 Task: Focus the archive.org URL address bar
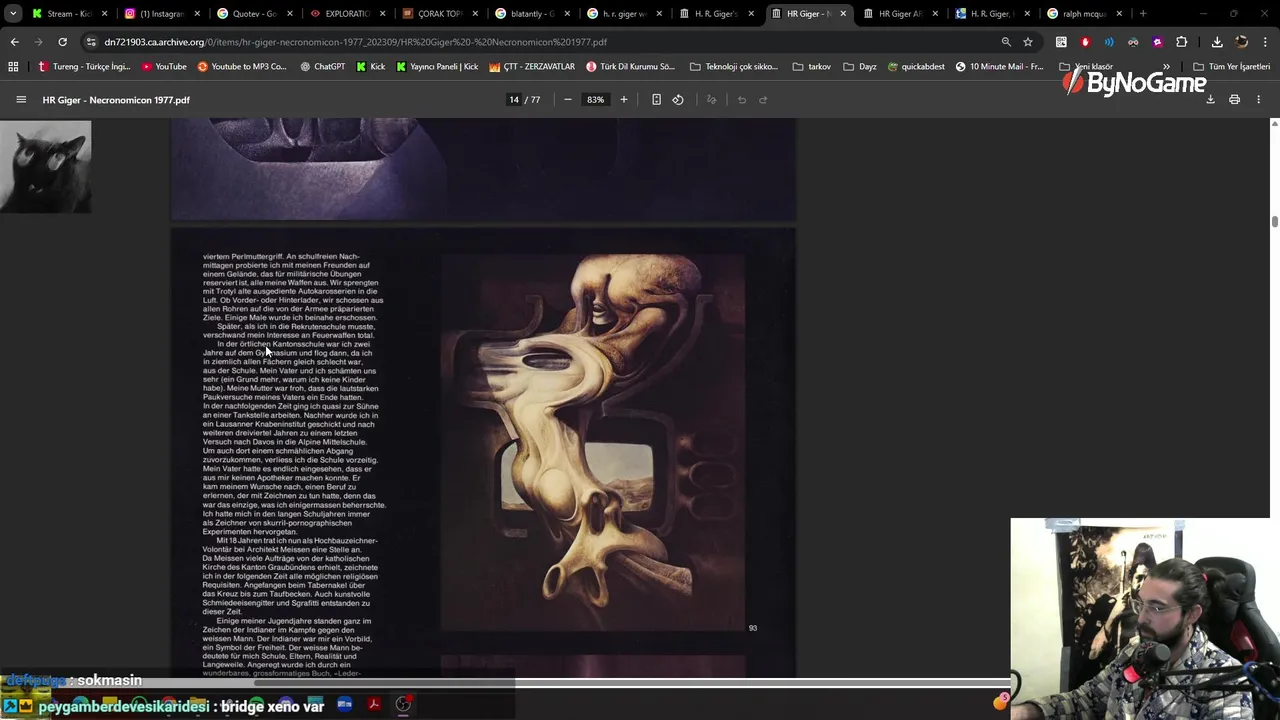click(540, 42)
